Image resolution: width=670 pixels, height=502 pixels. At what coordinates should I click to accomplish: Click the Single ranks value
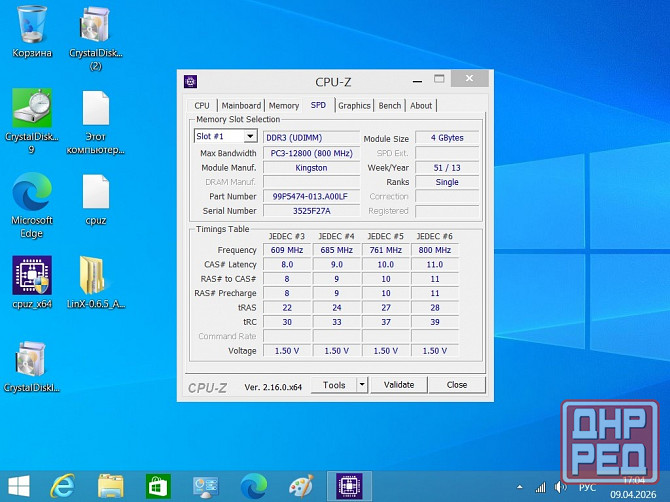447,182
